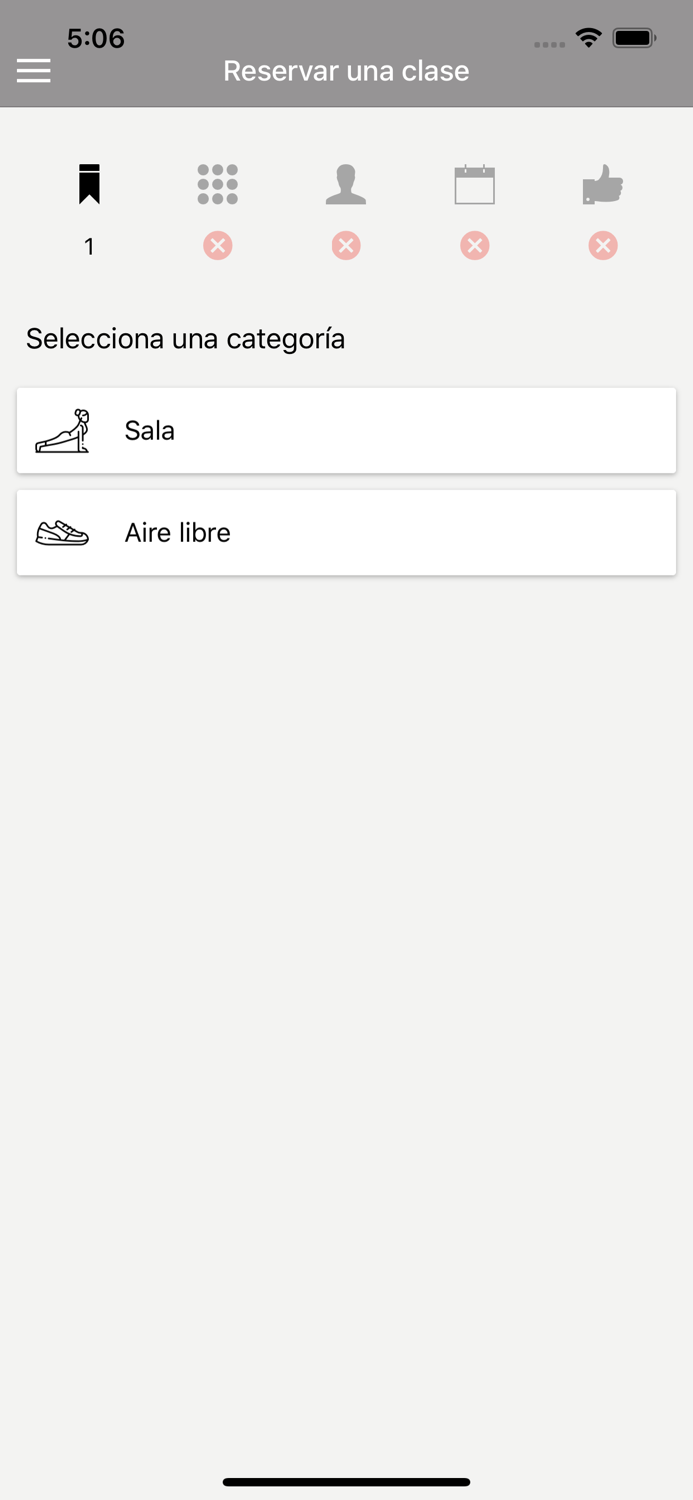Click the yoga pose icon beside Sala
Screen dimensions: 693x1500
[x=63, y=431]
